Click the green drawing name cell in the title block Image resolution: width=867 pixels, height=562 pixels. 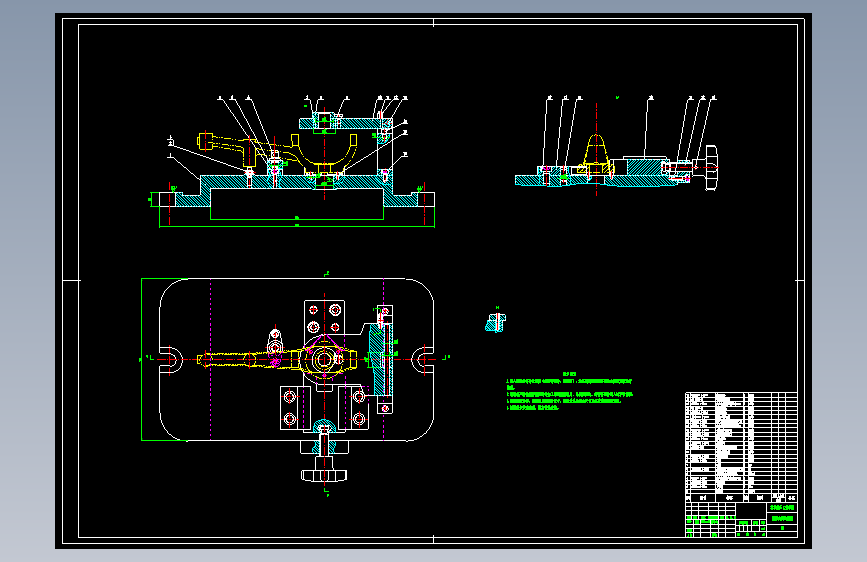click(x=782, y=518)
